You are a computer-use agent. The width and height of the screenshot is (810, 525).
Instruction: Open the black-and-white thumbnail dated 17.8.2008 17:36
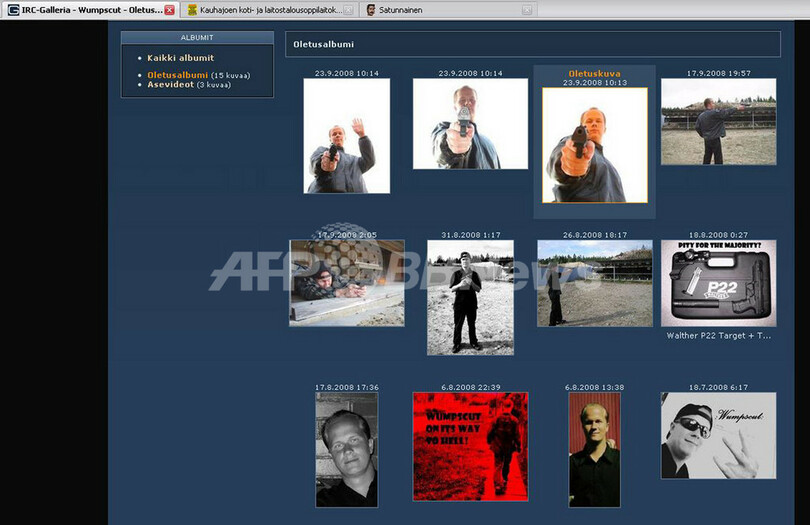(x=346, y=449)
